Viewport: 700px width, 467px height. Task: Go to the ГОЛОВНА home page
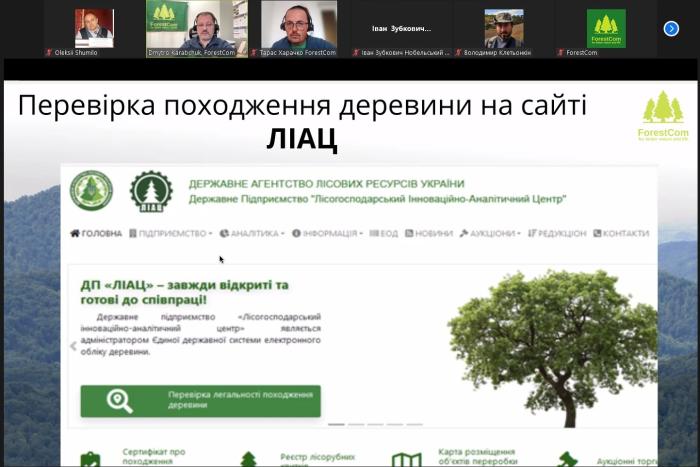click(96, 233)
